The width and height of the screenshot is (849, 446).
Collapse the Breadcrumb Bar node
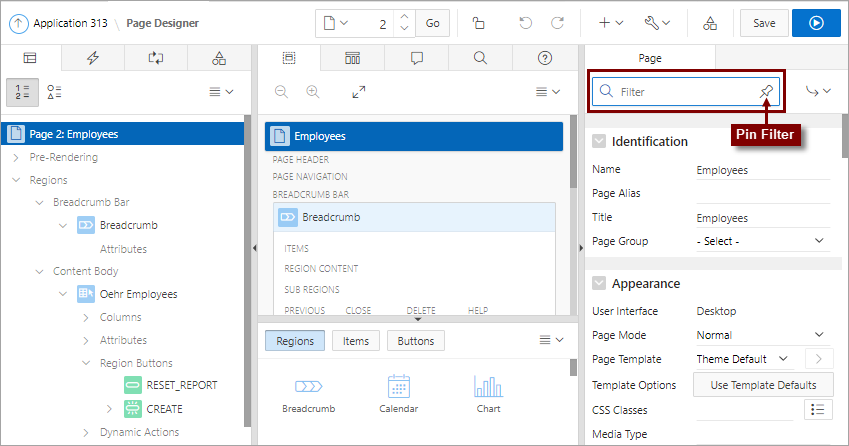click(x=40, y=202)
